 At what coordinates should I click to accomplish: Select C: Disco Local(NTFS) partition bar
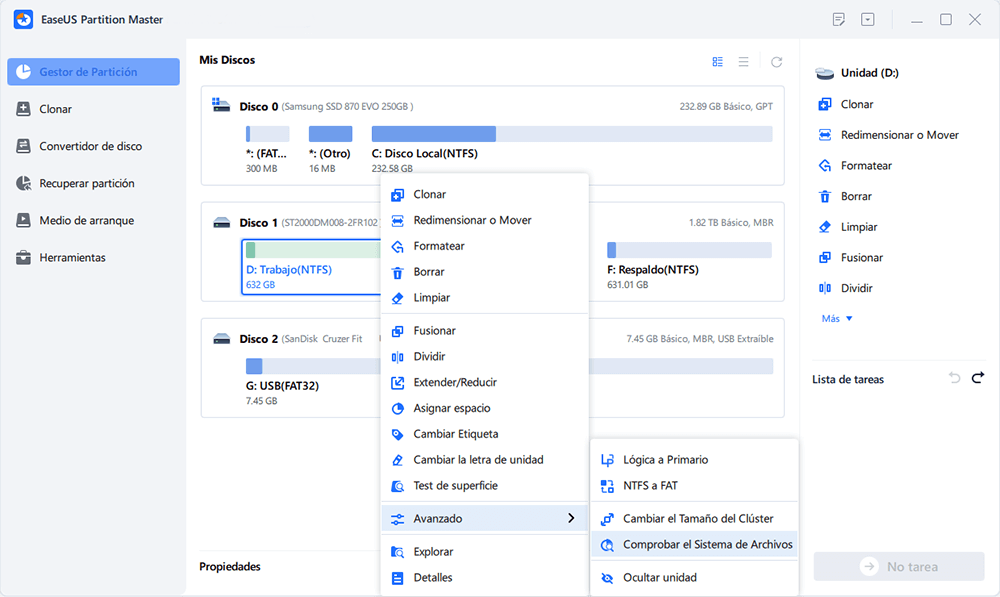pos(571,134)
